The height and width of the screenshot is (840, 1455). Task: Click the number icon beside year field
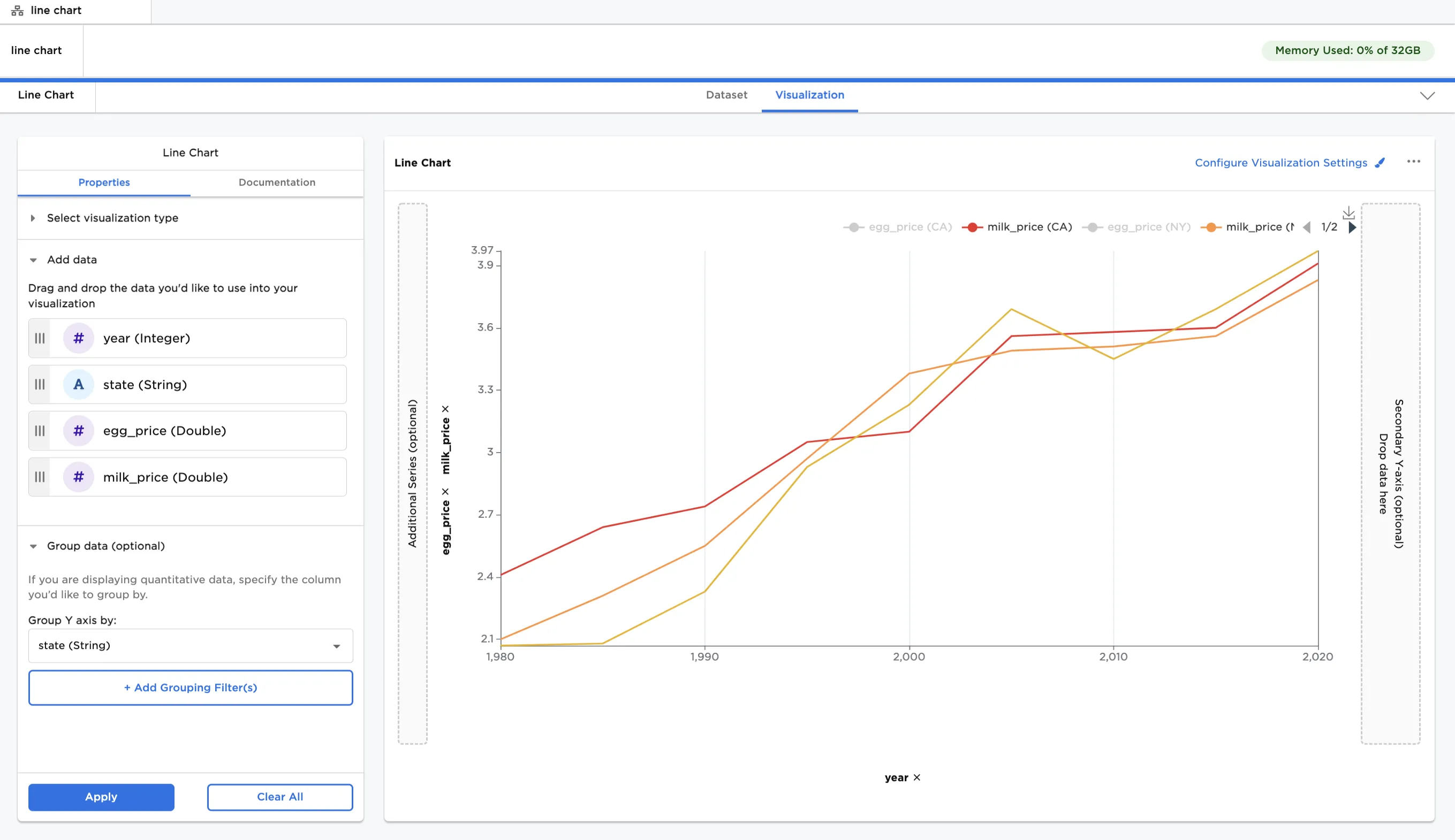click(79, 338)
